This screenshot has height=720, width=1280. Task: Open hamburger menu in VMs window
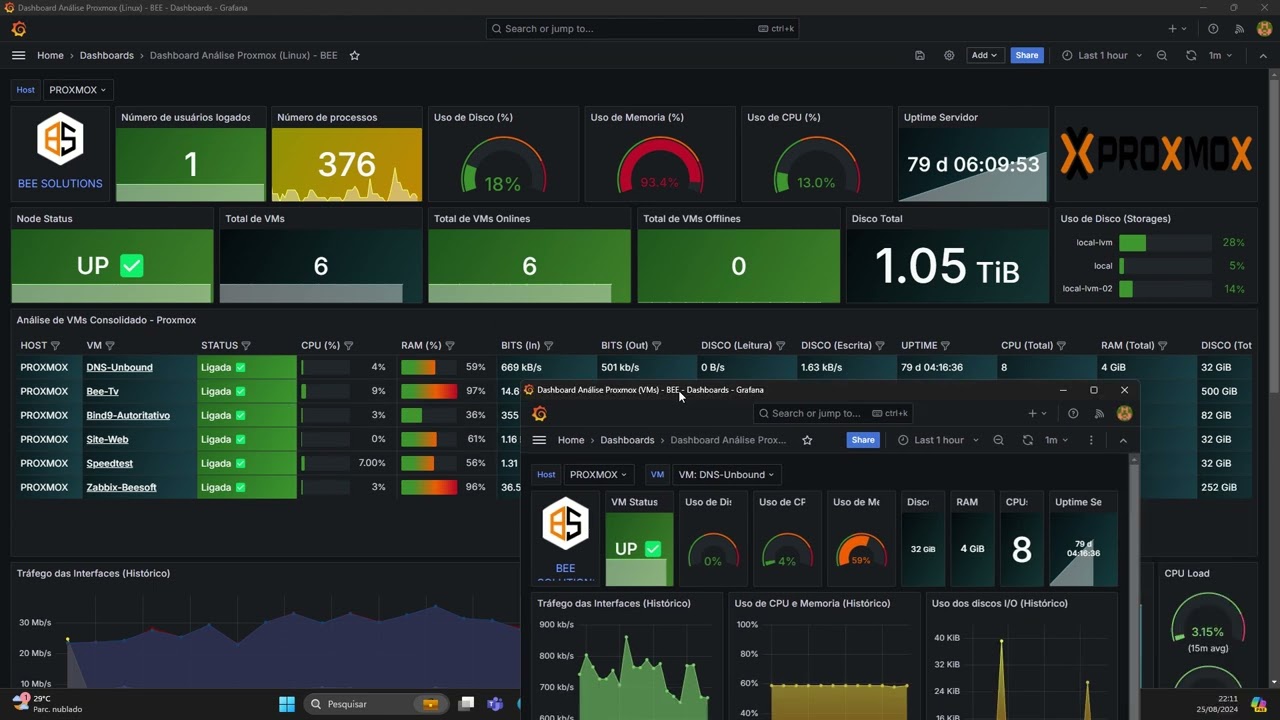[x=540, y=440]
